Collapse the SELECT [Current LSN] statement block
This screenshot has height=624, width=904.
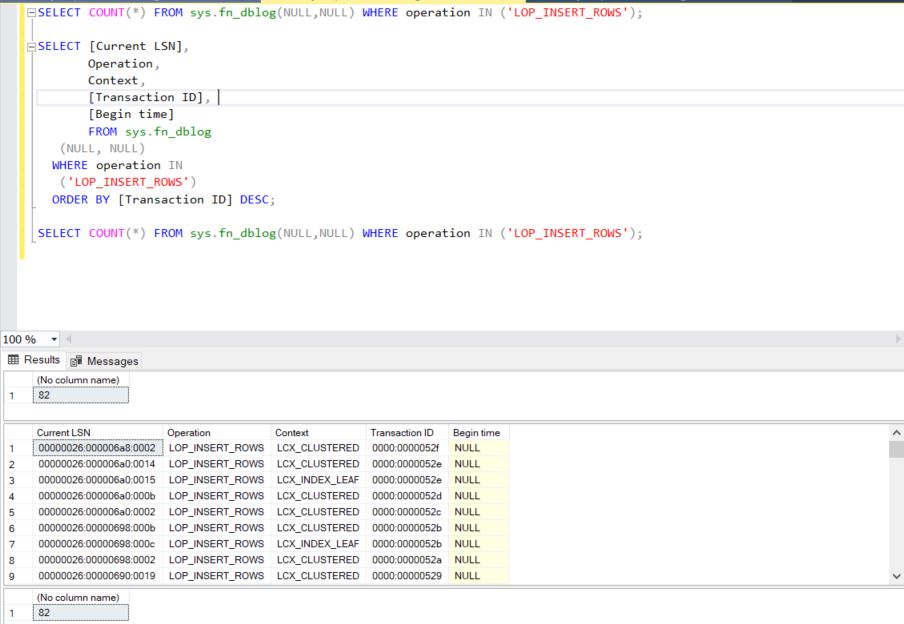32,47
